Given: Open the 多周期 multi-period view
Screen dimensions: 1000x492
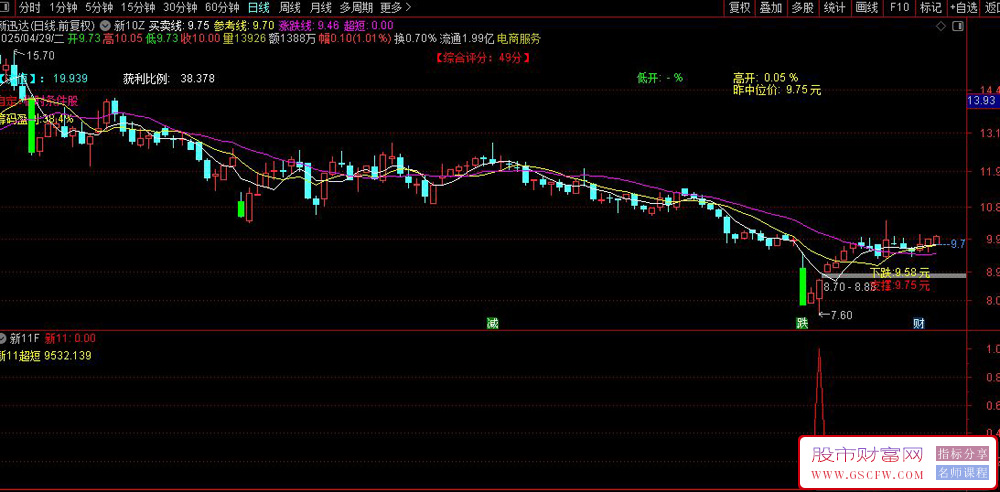Looking at the screenshot, I should pyautogui.click(x=356, y=8).
